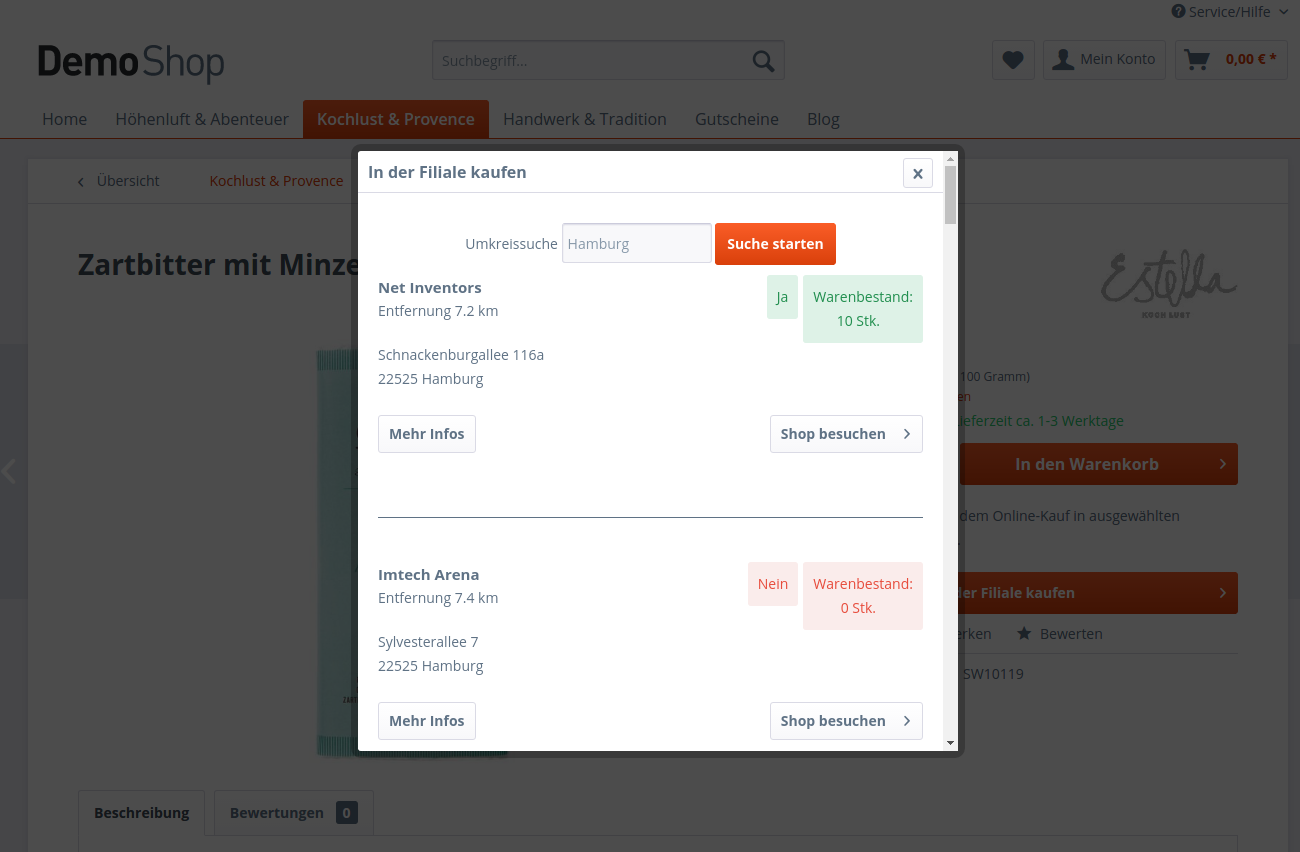
Task: Click the dialog title In der Filiale kaufen
Action: pos(447,172)
